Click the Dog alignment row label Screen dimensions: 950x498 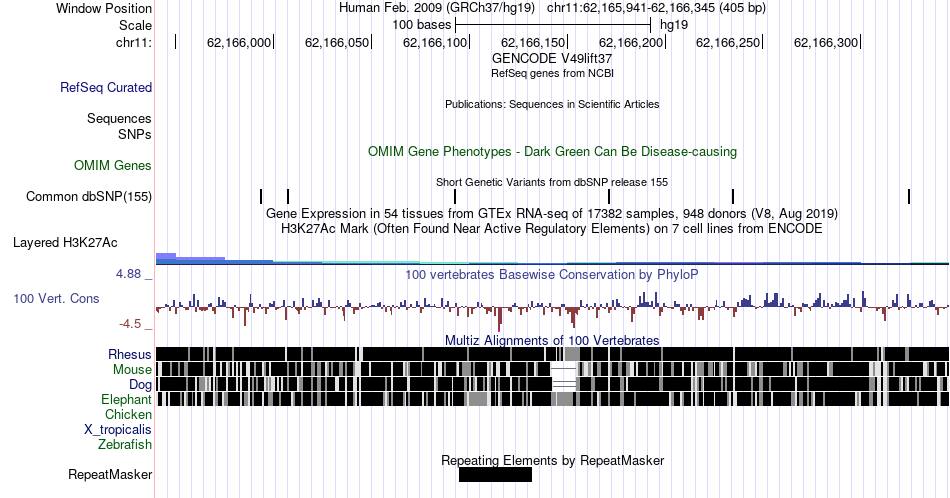click(141, 385)
